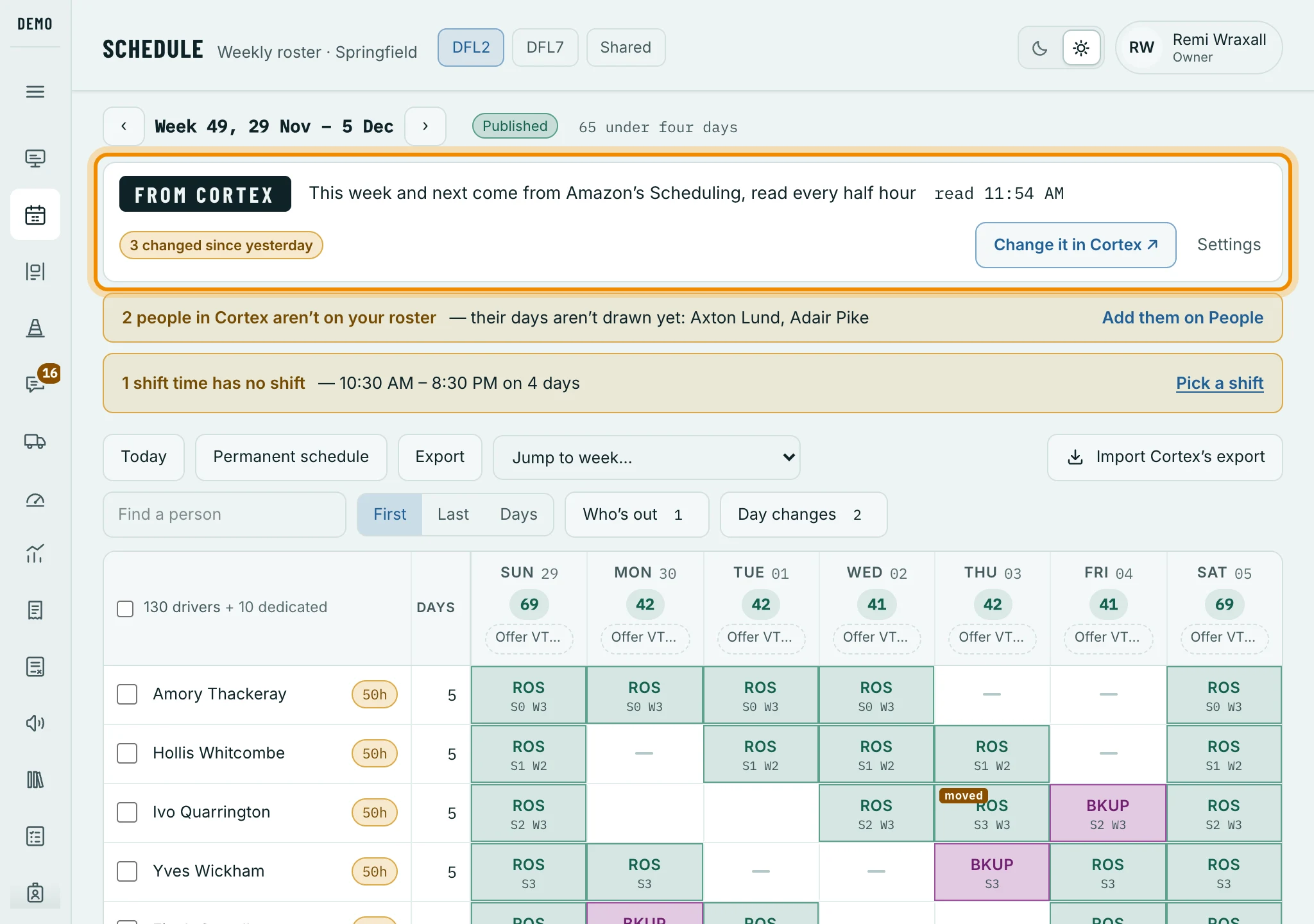This screenshot has width=1314, height=924.
Task: Open the Permanent schedule button
Action: click(x=291, y=457)
